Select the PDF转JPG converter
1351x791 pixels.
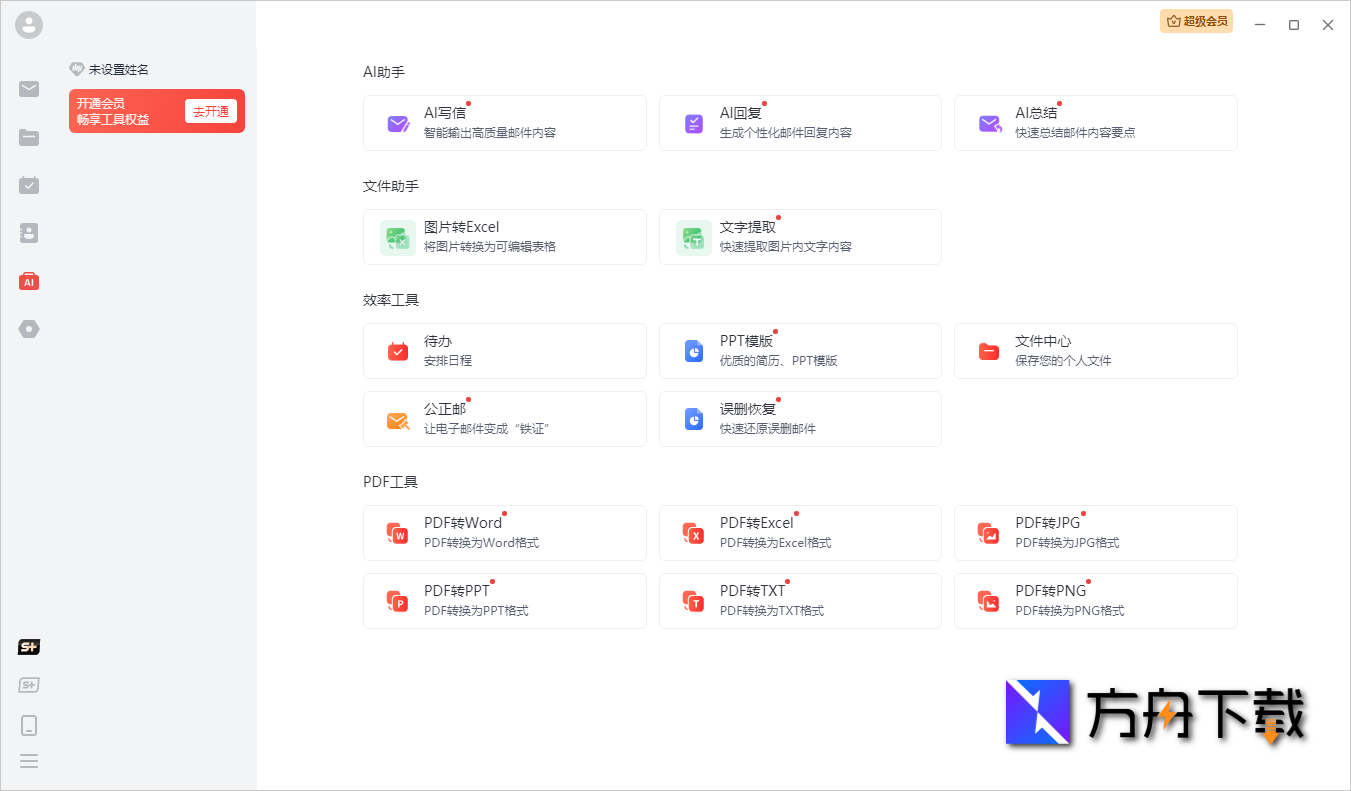[1095, 532]
